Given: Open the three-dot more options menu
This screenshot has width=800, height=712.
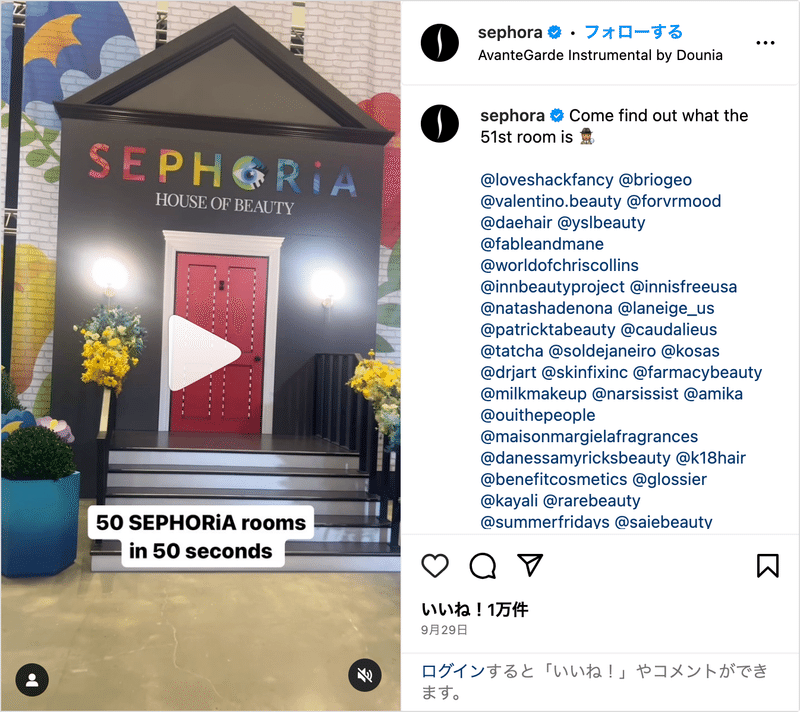Looking at the screenshot, I should pyautogui.click(x=765, y=43).
